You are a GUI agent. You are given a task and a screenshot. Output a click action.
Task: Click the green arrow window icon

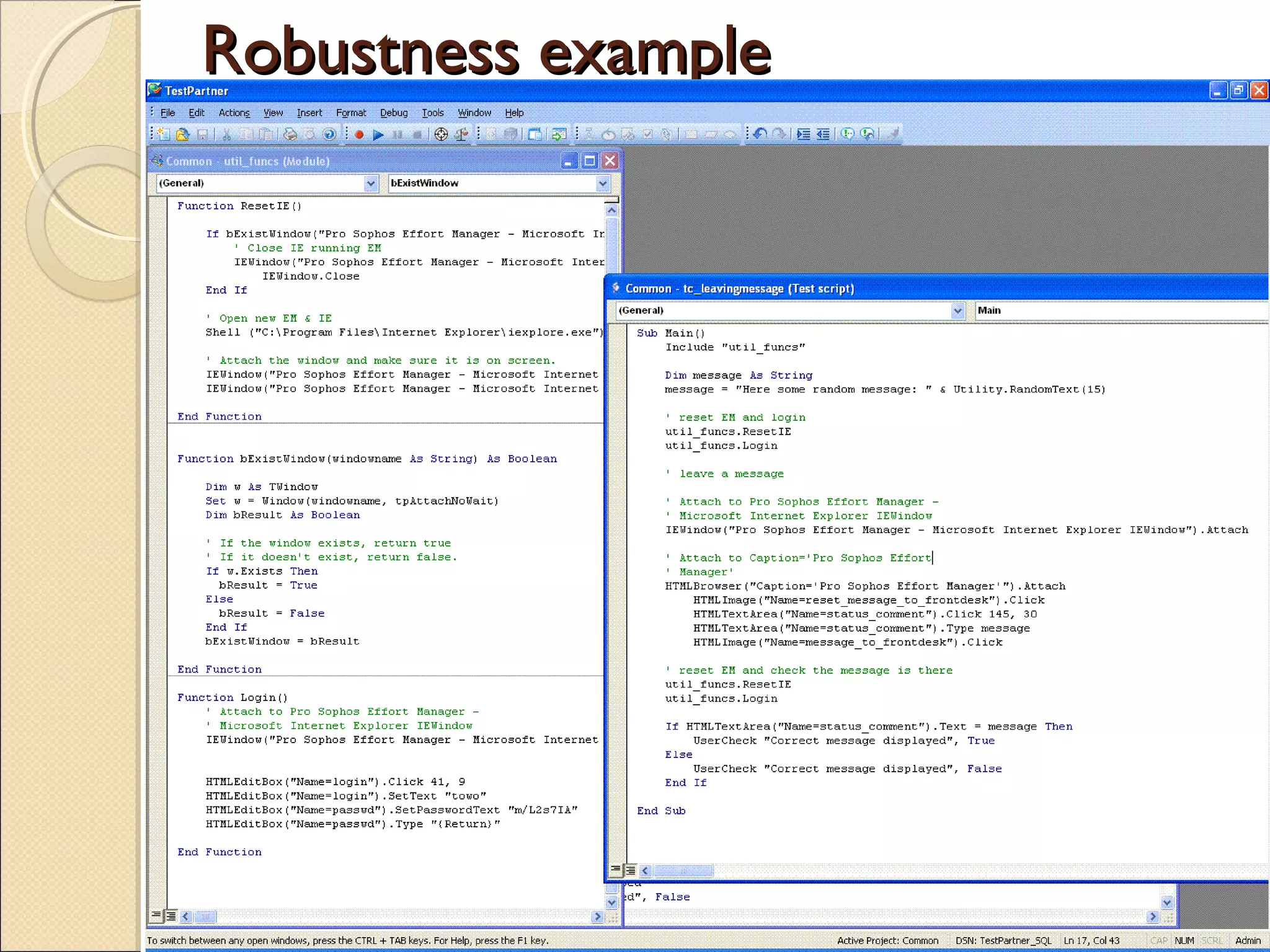click(x=559, y=134)
